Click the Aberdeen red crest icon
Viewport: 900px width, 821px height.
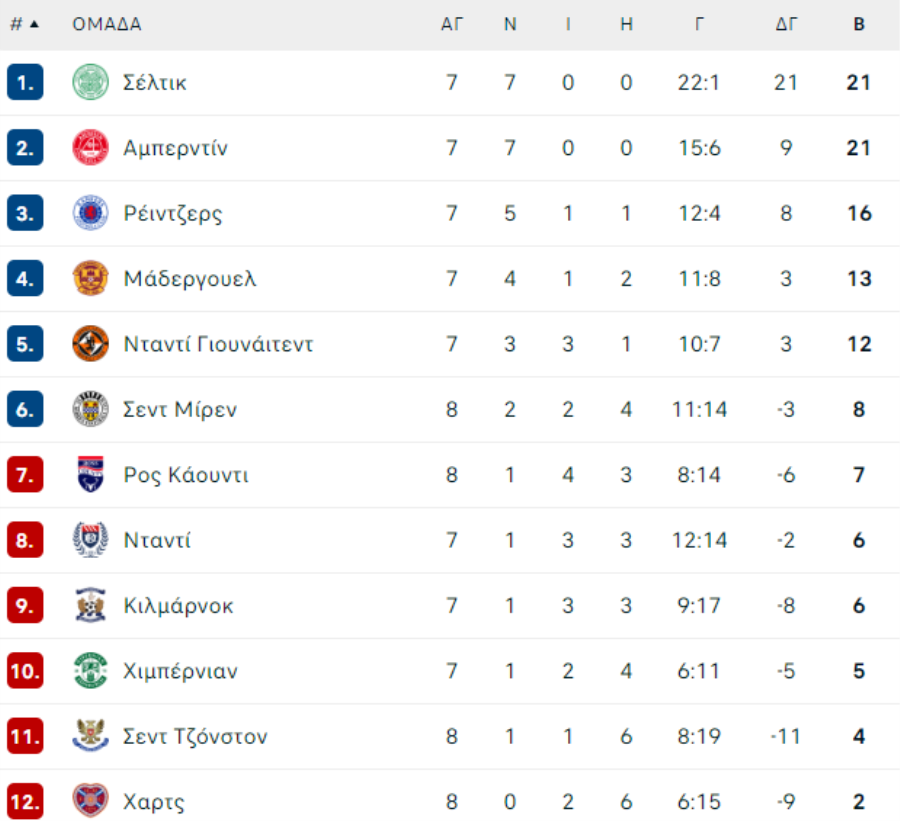tap(90, 148)
